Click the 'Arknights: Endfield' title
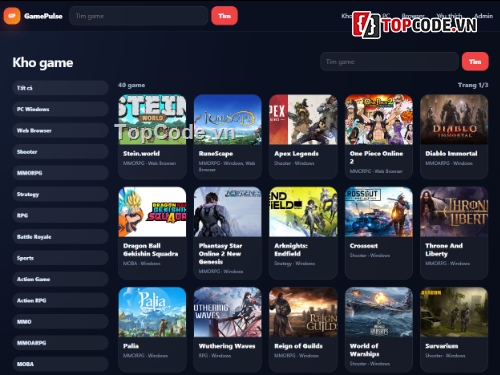The image size is (500, 375). tap(291, 250)
